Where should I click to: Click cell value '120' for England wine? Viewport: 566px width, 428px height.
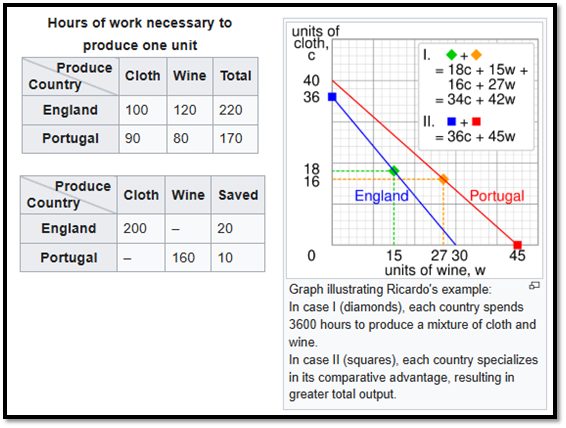point(184,110)
